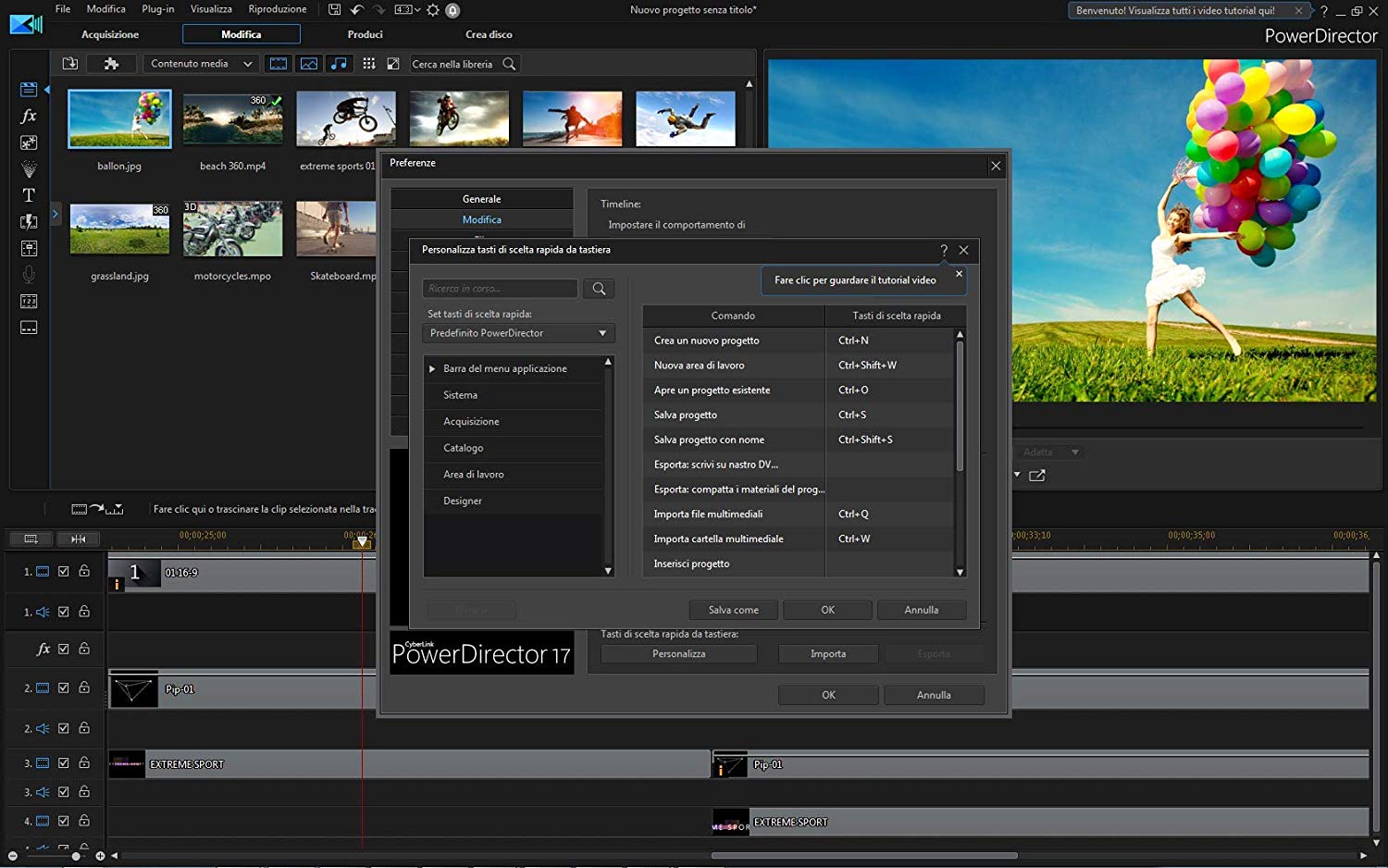Toggle the fx track enable checkbox
The height and width of the screenshot is (868, 1388).
pos(64,649)
